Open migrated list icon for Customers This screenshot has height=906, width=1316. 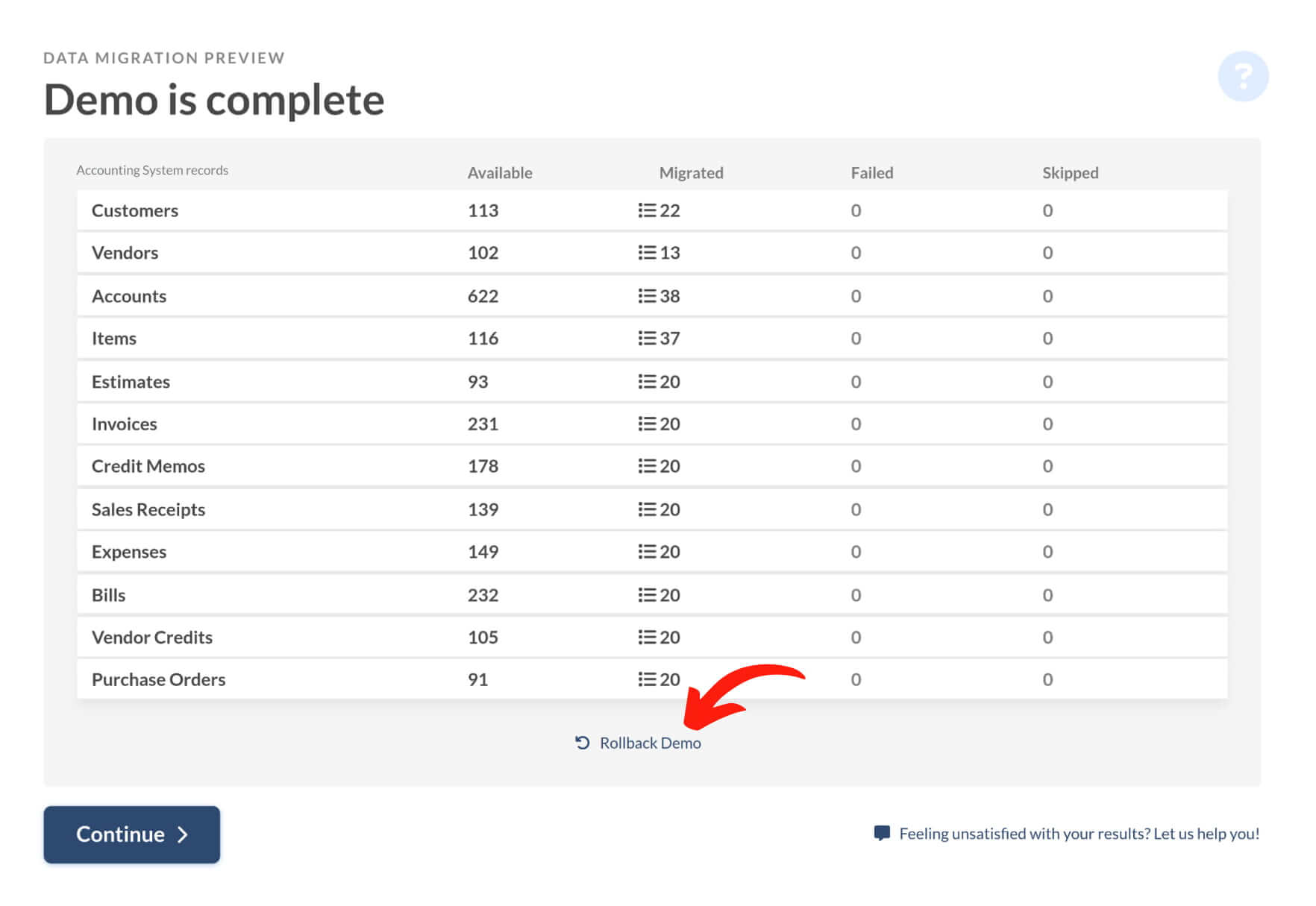pyautogui.click(x=647, y=211)
